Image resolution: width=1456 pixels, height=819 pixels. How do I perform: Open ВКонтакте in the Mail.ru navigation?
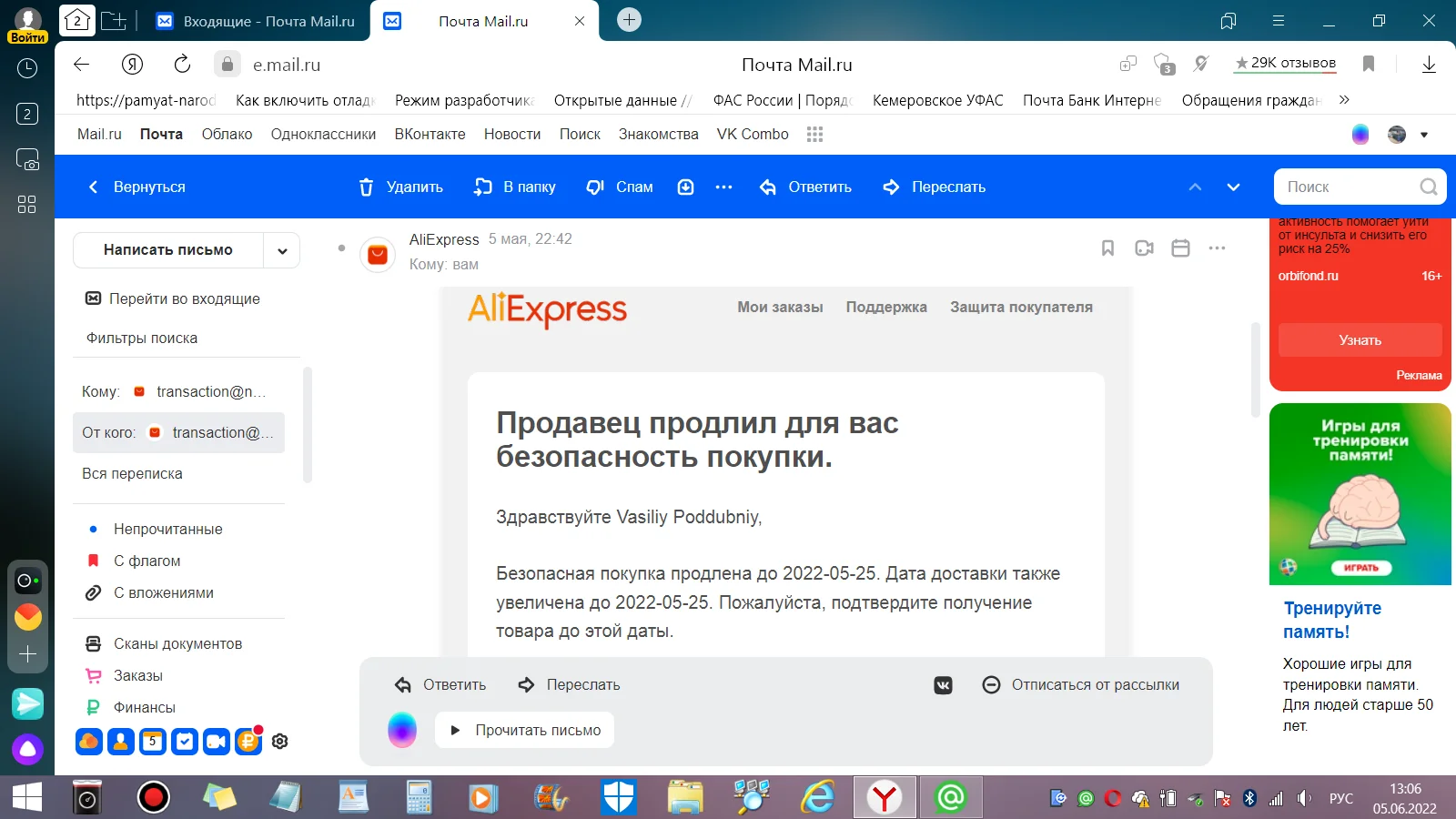[x=430, y=134]
